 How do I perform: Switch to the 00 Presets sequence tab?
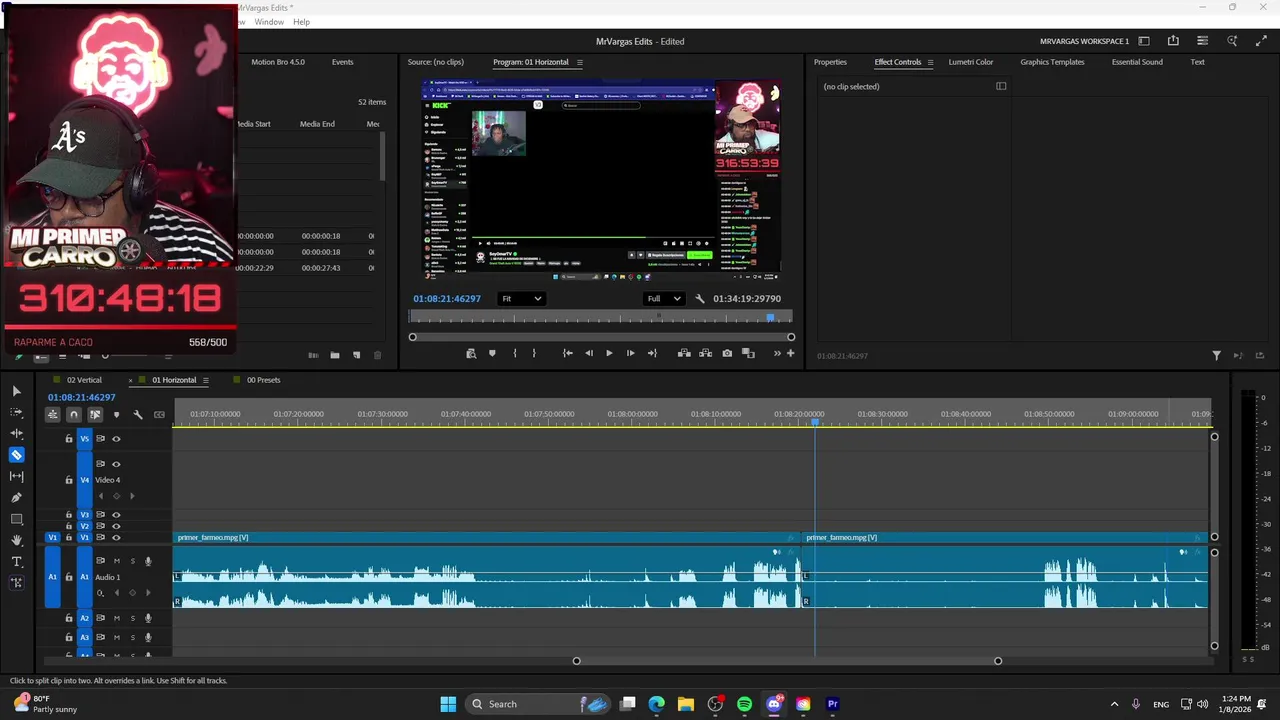pyautogui.click(x=263, y=380)
